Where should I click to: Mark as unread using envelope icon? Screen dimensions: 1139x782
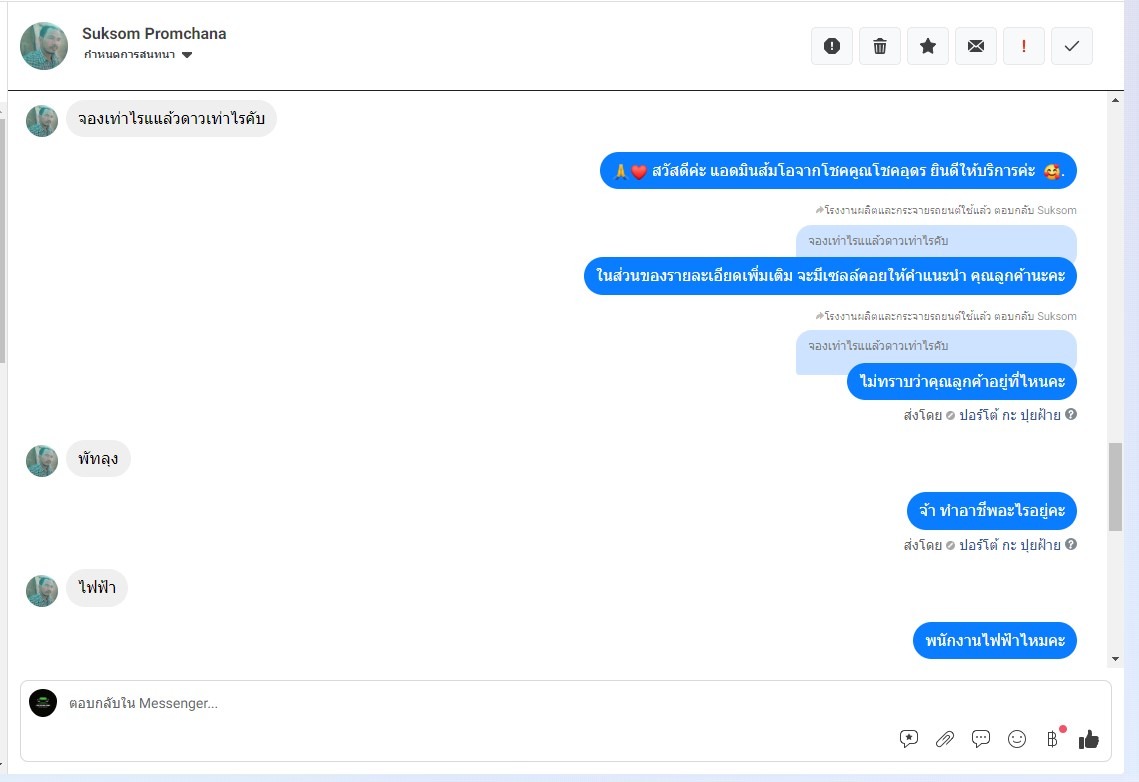976,46
